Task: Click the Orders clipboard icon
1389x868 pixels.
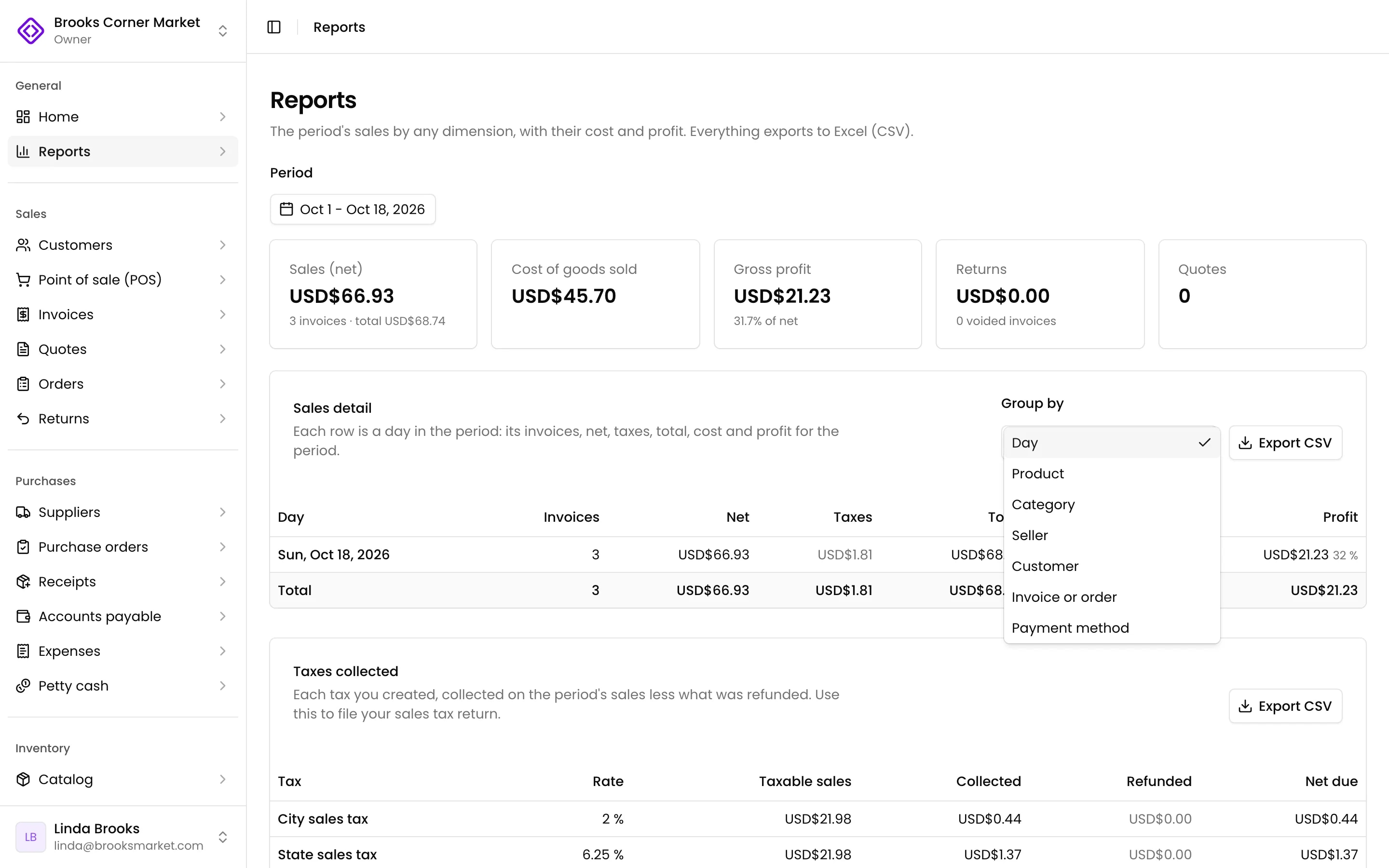Action: [x=23, y=384]
